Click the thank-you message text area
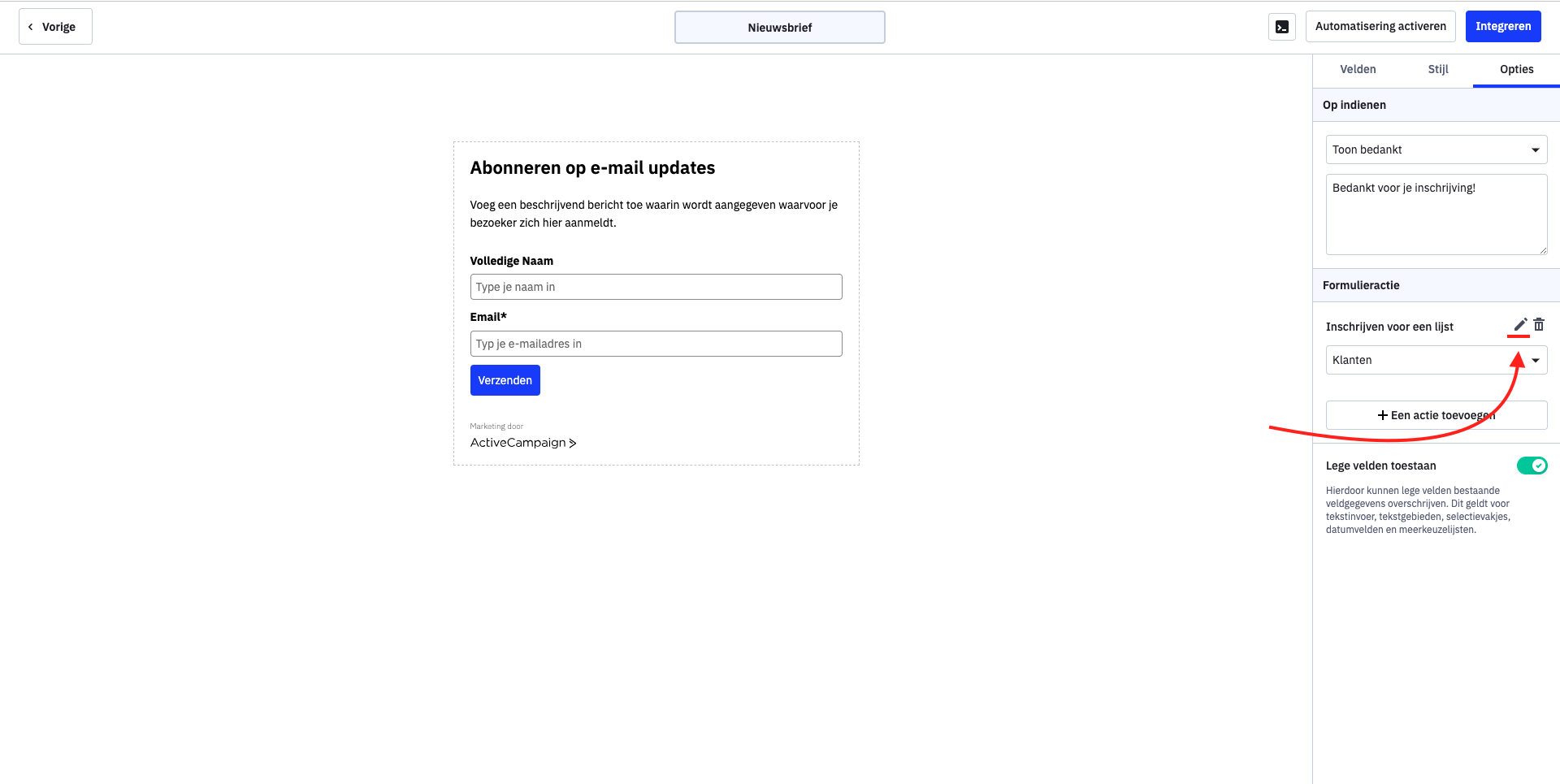 [x=1436, y=214]
